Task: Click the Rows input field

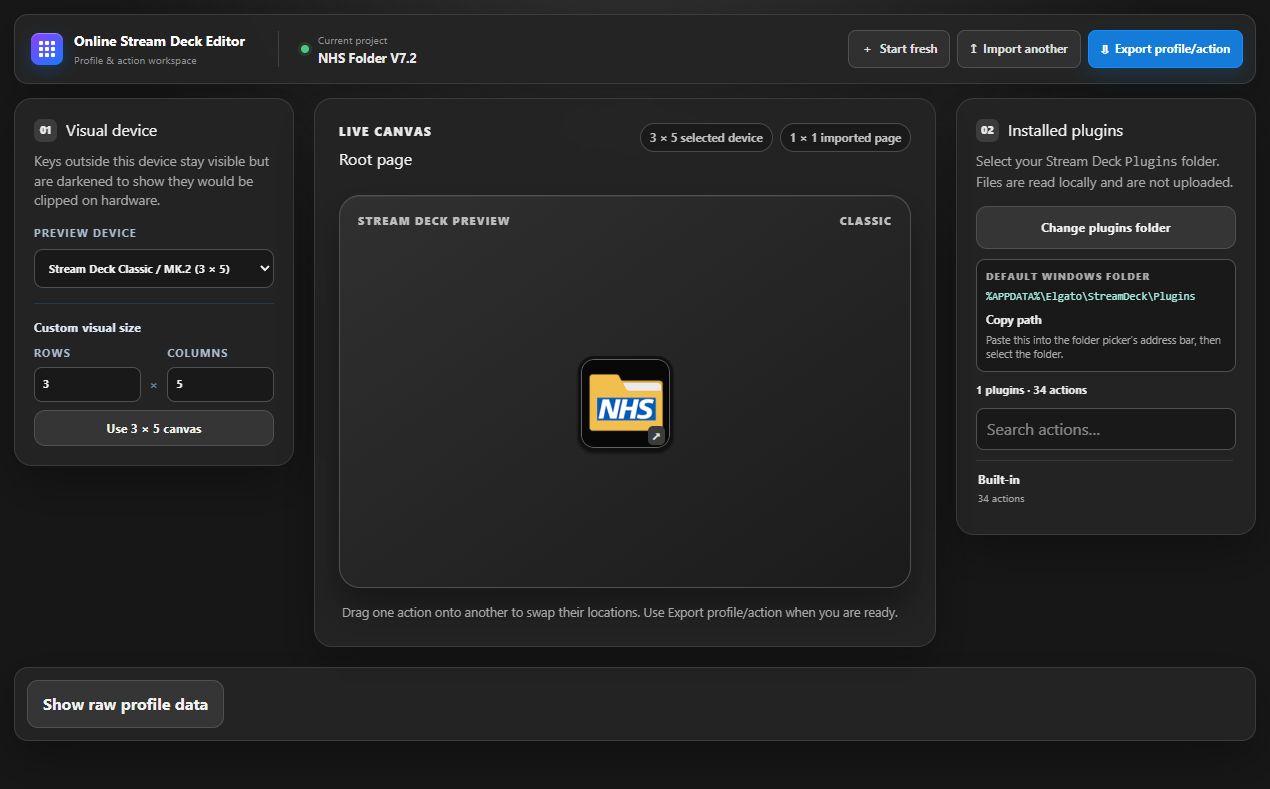Action: tap(87, 384)
